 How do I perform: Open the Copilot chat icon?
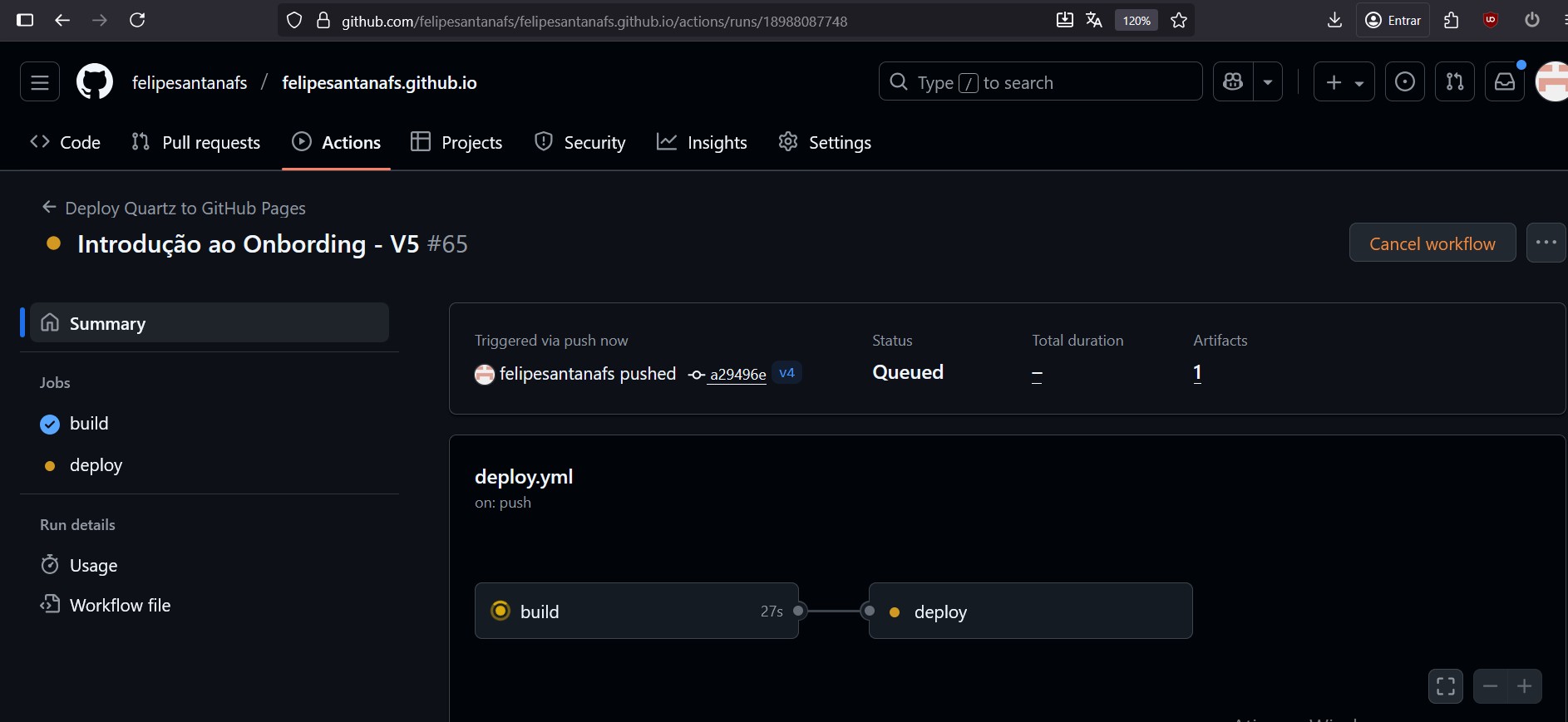click(x=1233, y=82)
